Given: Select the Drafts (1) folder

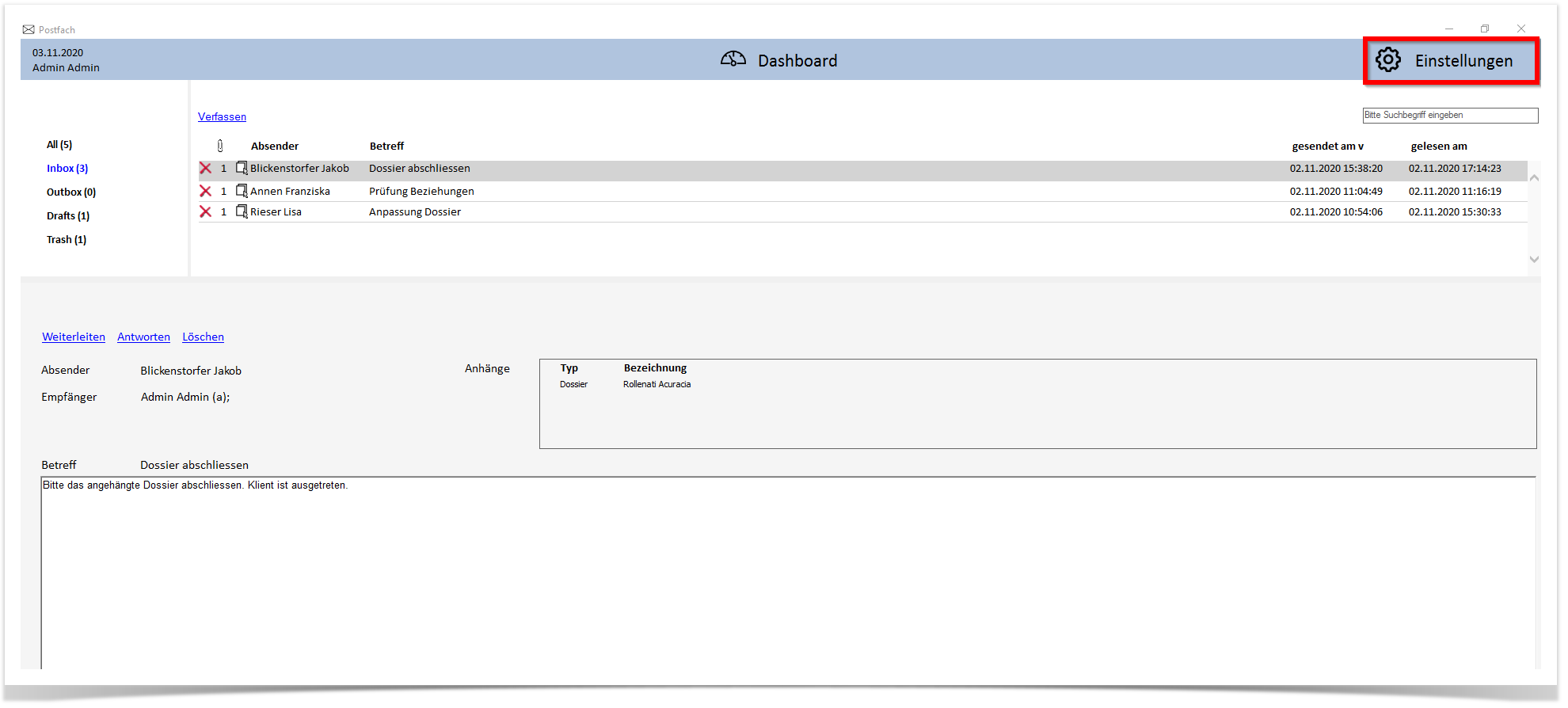Looking at the screenshot, I should tap(68, 216).
